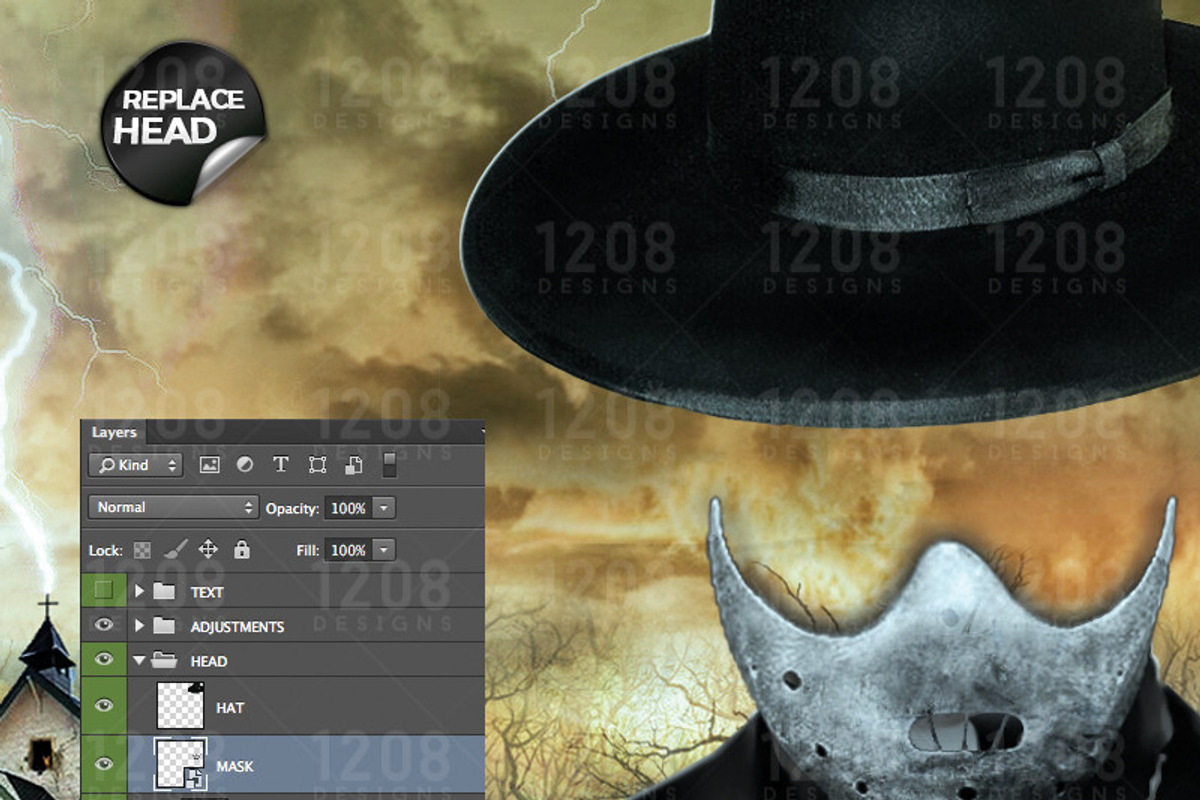Hide the HEAD group

click(x=103, y=660)
